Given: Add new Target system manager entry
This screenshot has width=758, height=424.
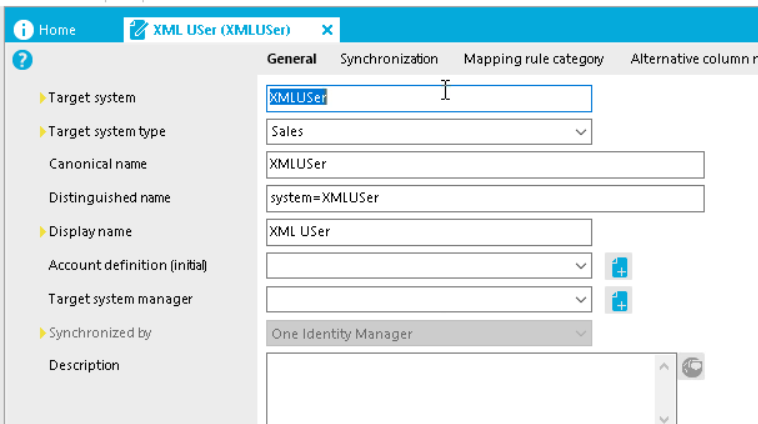Looking at the screenshot, I should [x=619, y=300].
